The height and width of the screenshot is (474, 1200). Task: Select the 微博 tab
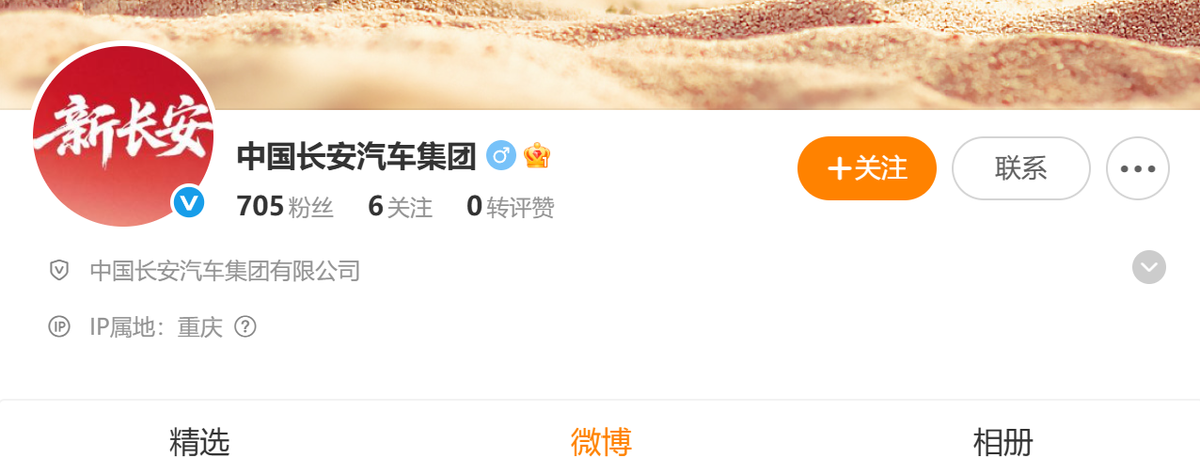click(601, 441)
